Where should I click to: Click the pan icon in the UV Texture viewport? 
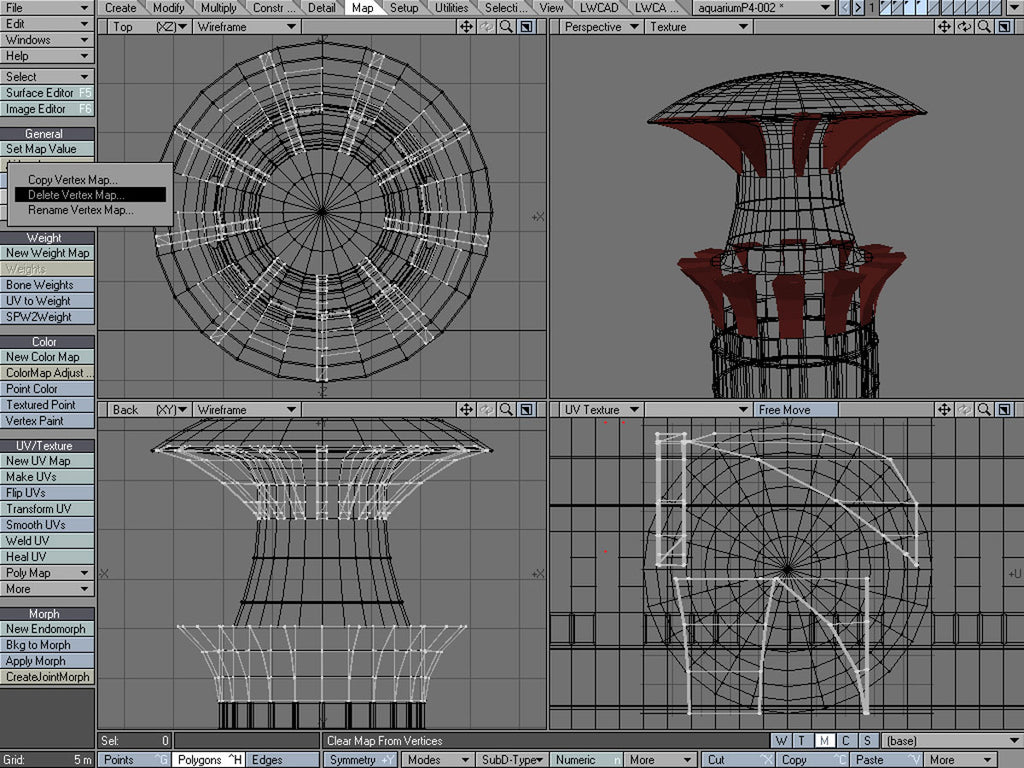[x=945, y=410]
